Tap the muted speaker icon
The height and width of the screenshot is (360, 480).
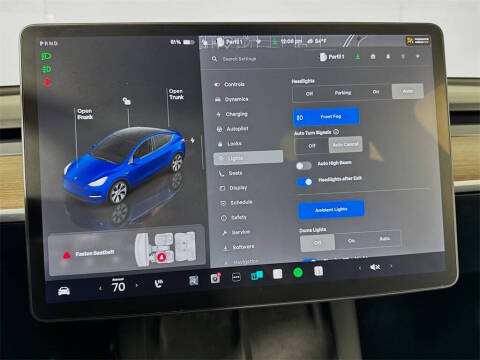point(375,267)
